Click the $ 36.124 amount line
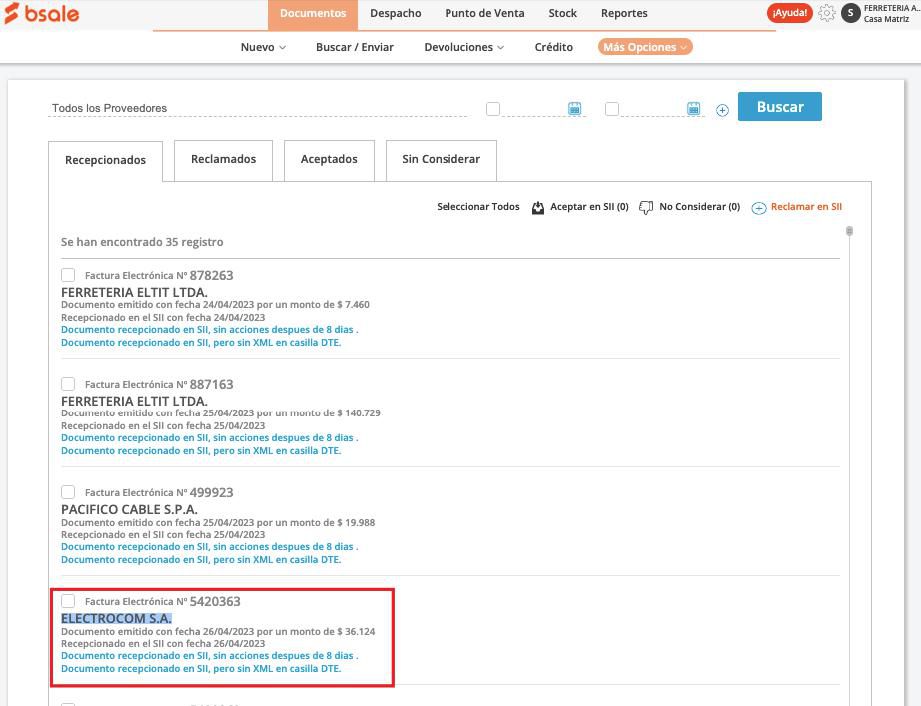Screen dimensions: 921x706 [x=218, y=631]
